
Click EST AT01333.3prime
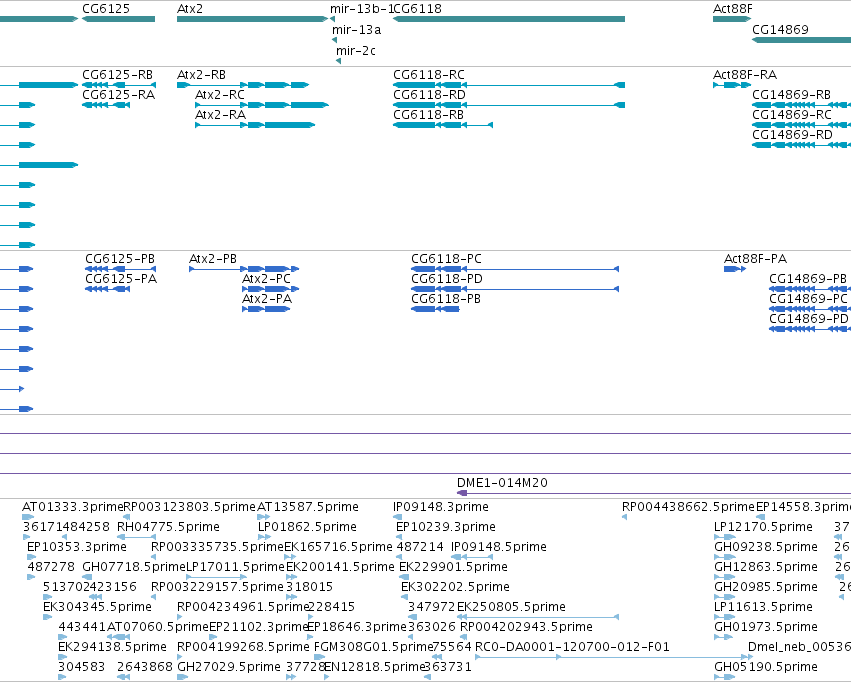73,506
